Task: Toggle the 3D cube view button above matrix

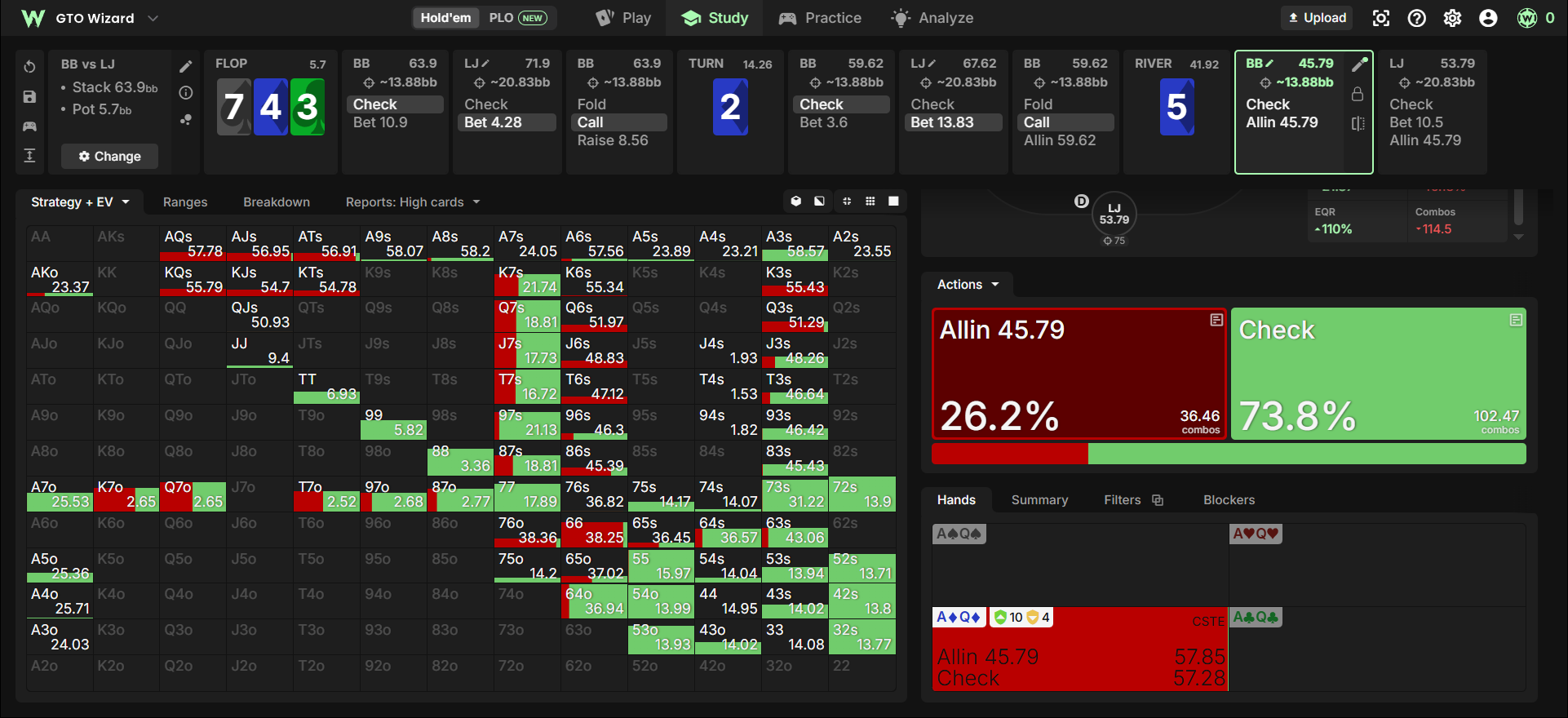Action: 796,202
